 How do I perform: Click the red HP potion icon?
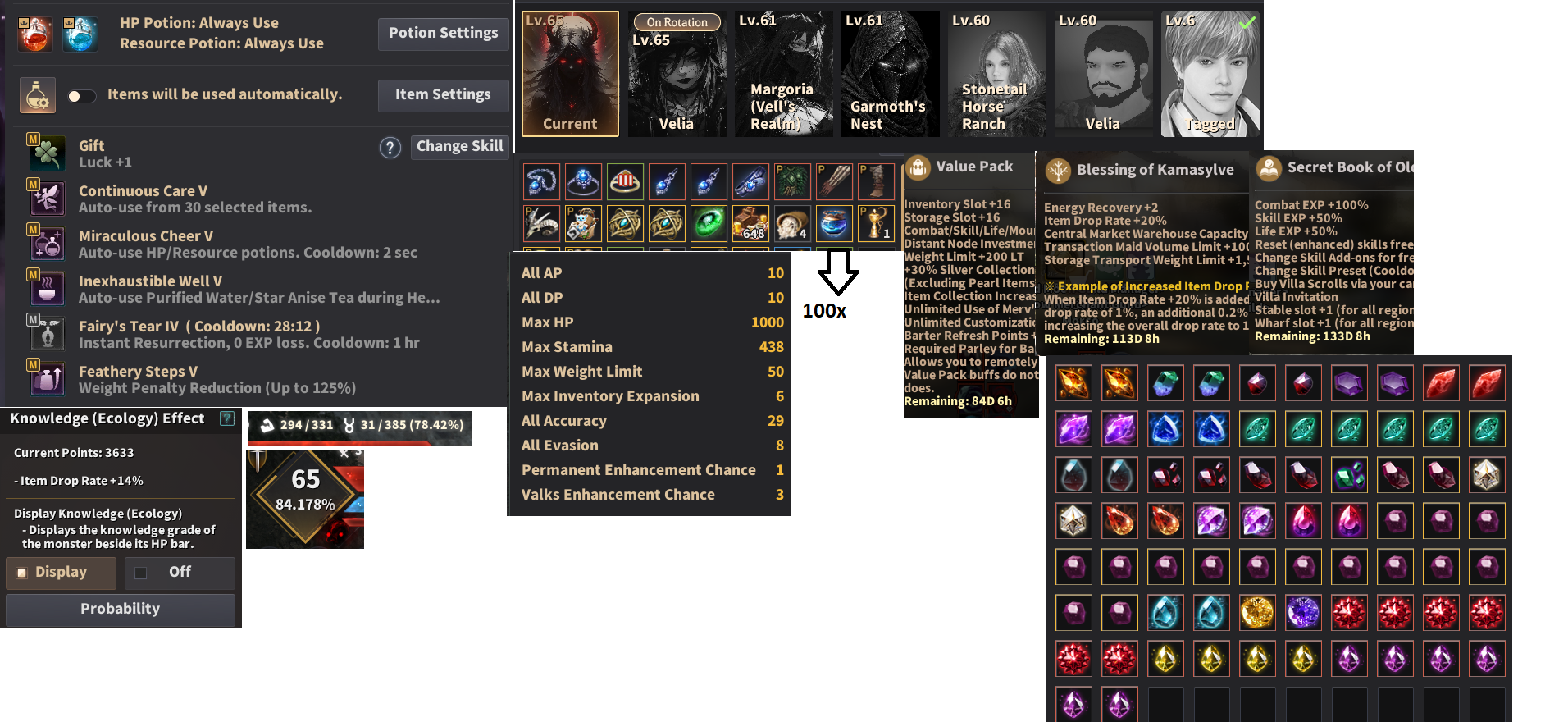coord(35,34)
